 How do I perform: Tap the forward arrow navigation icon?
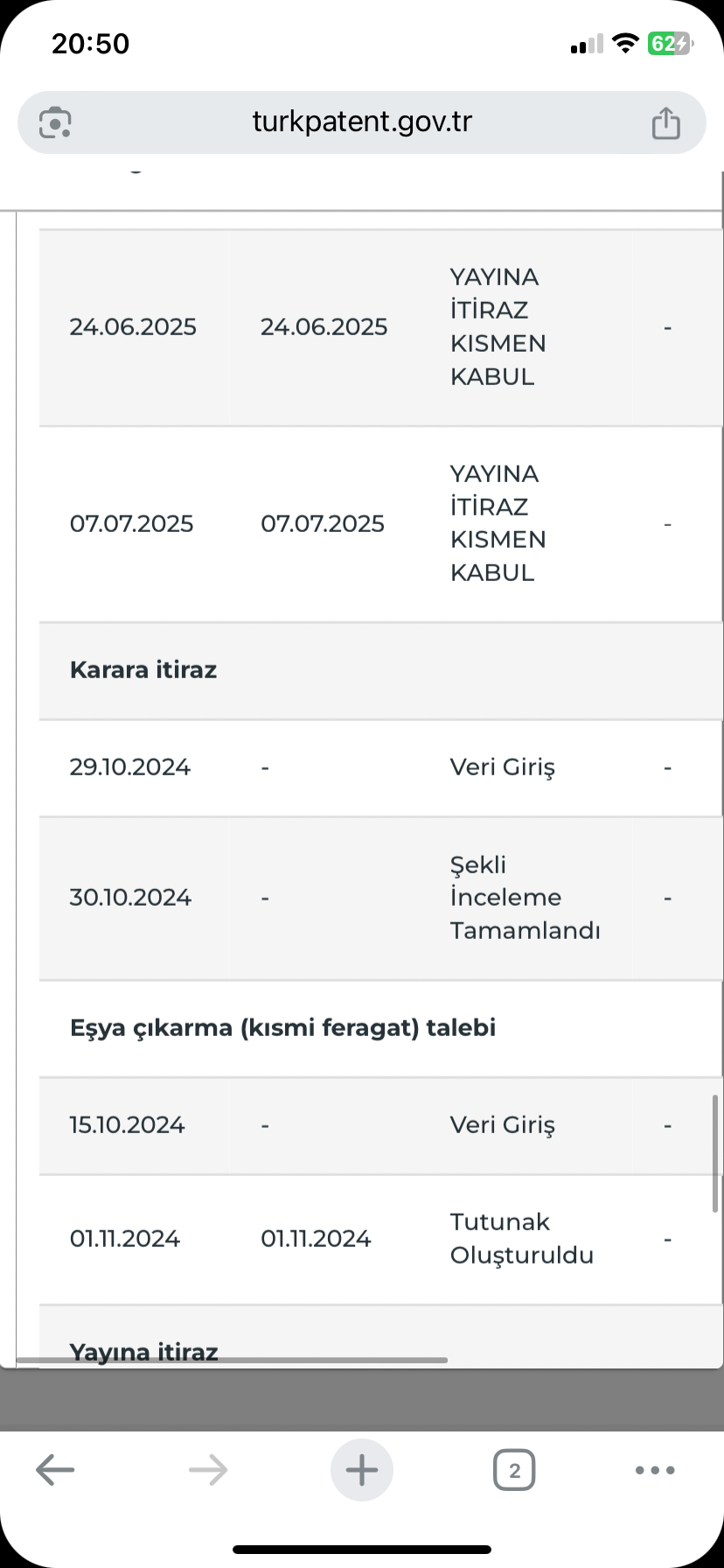[208, 1470]
